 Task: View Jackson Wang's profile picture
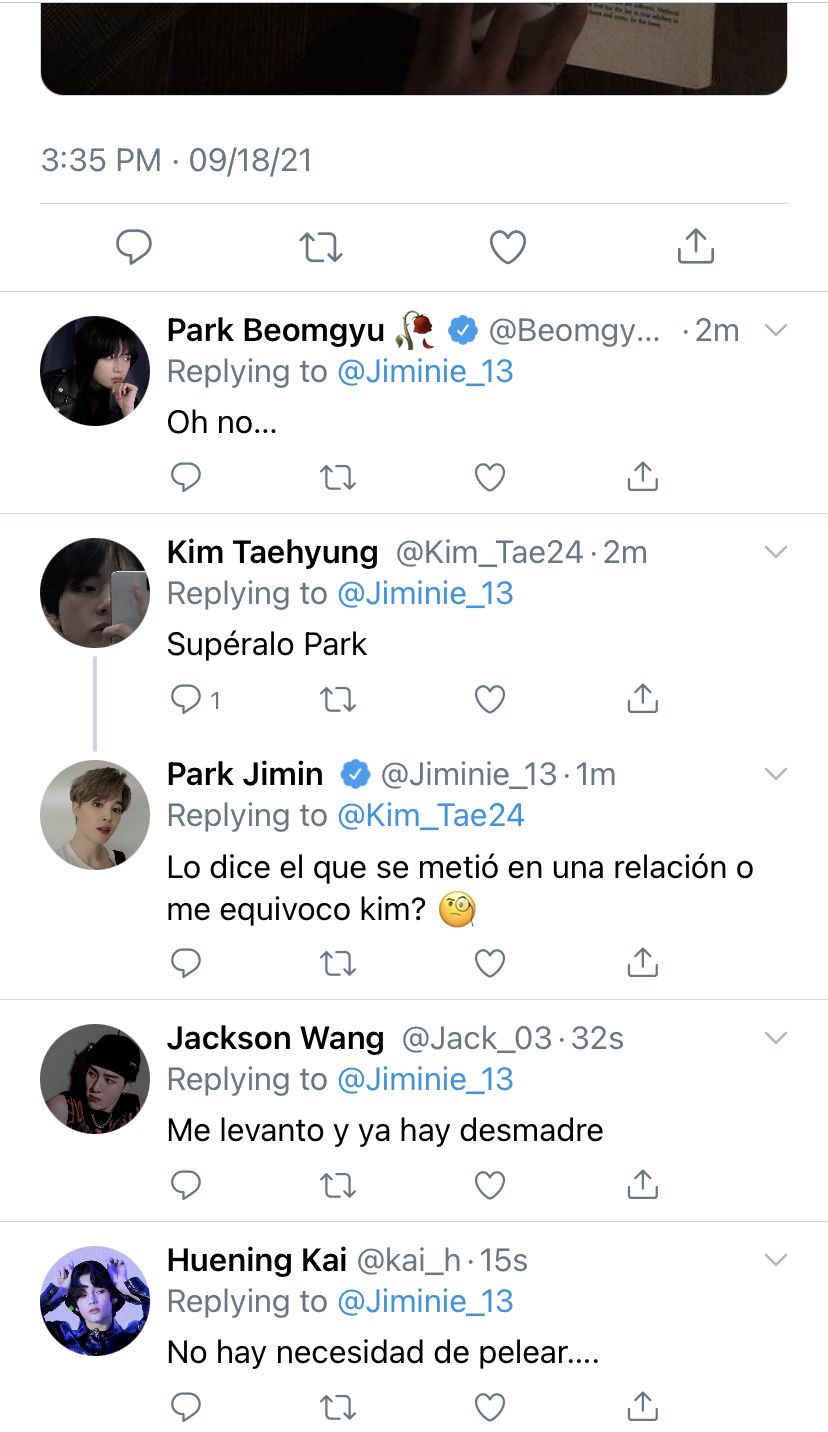(95, 1079)
